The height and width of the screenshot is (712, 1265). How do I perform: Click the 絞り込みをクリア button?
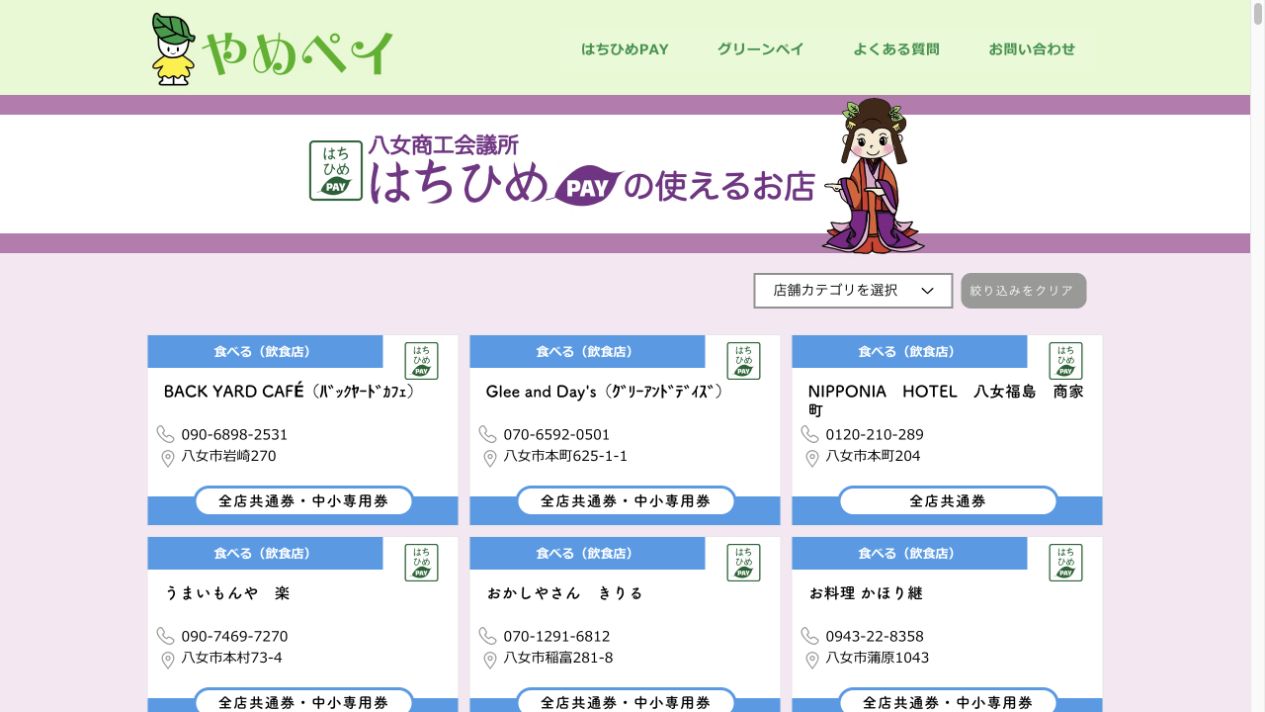(1023, 291)
